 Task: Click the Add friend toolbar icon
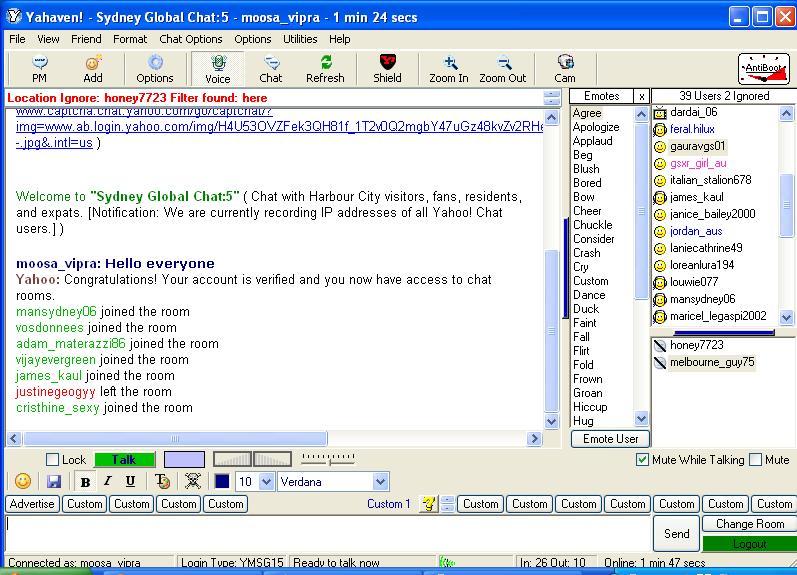(93, 69)
